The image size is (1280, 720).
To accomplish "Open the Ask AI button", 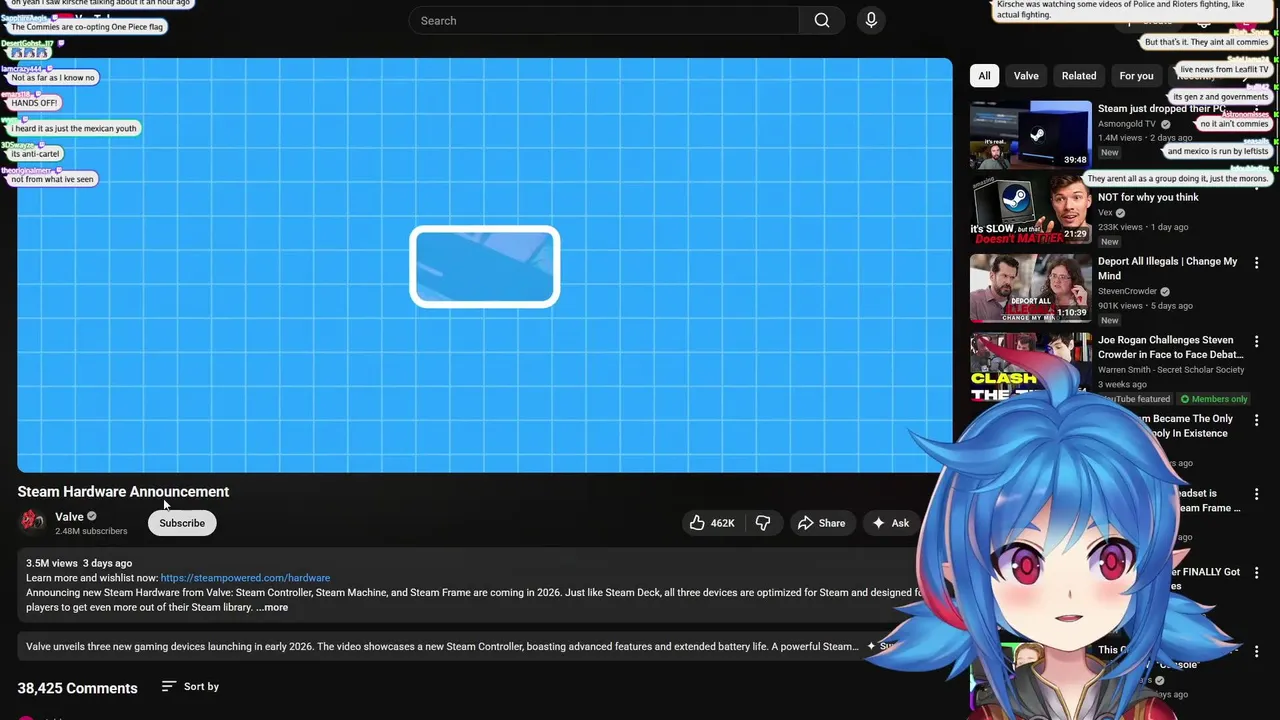I will 890,523.
